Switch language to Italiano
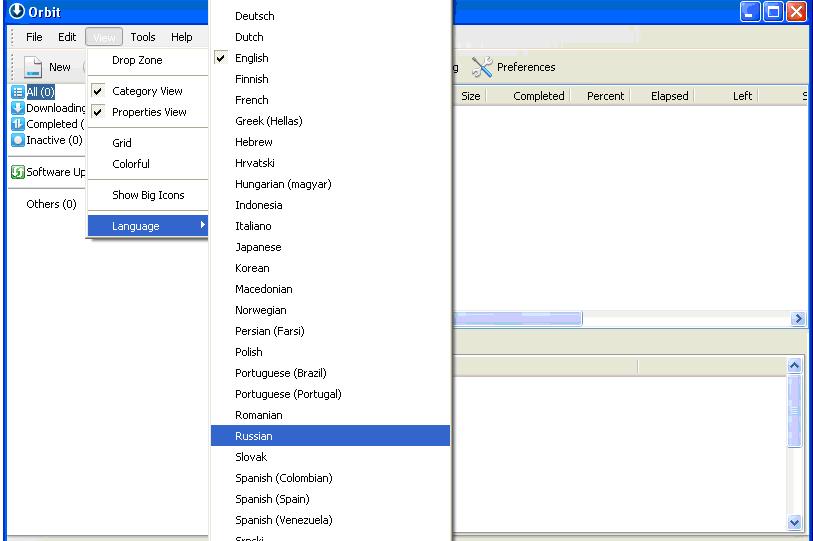The width and height of the screenshot is (813, 541). pos(330,226)
